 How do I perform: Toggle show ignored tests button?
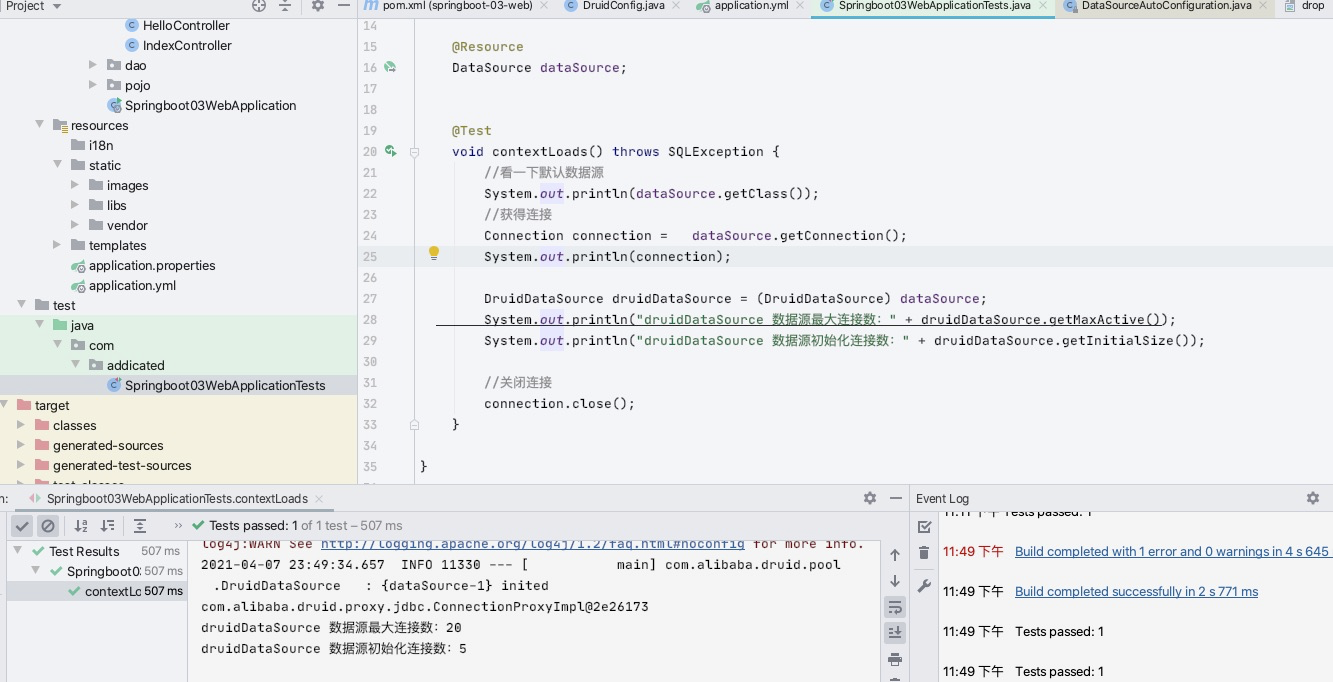(48, 525)
